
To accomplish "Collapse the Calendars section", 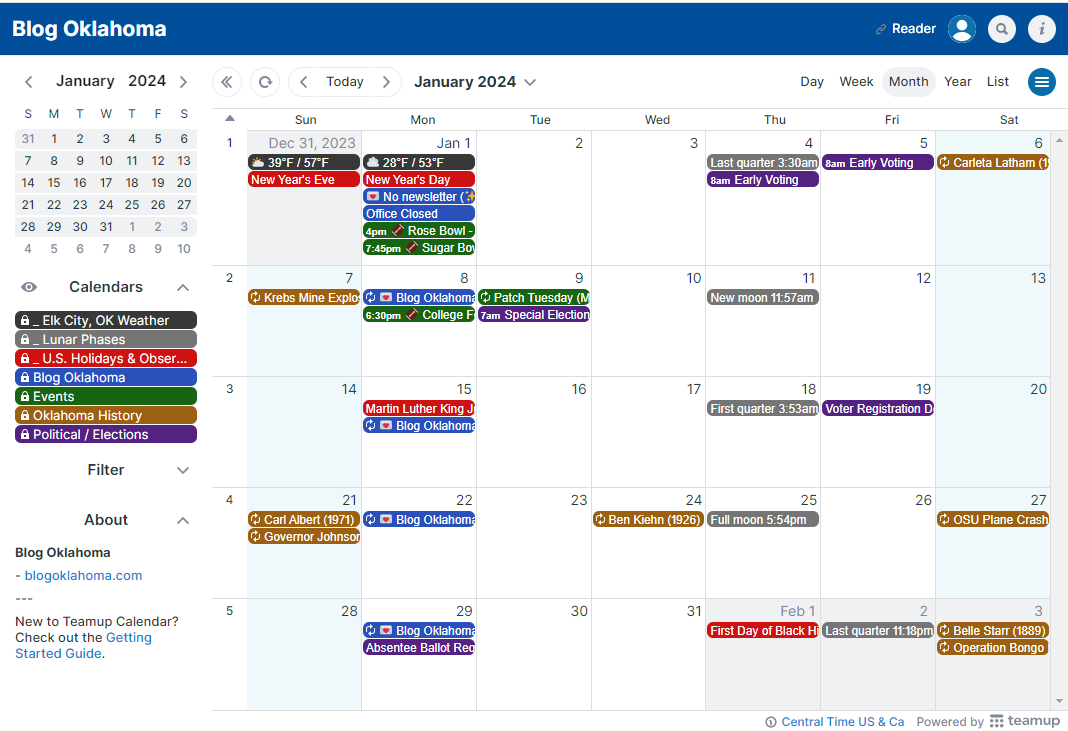I will click(183, 287).
